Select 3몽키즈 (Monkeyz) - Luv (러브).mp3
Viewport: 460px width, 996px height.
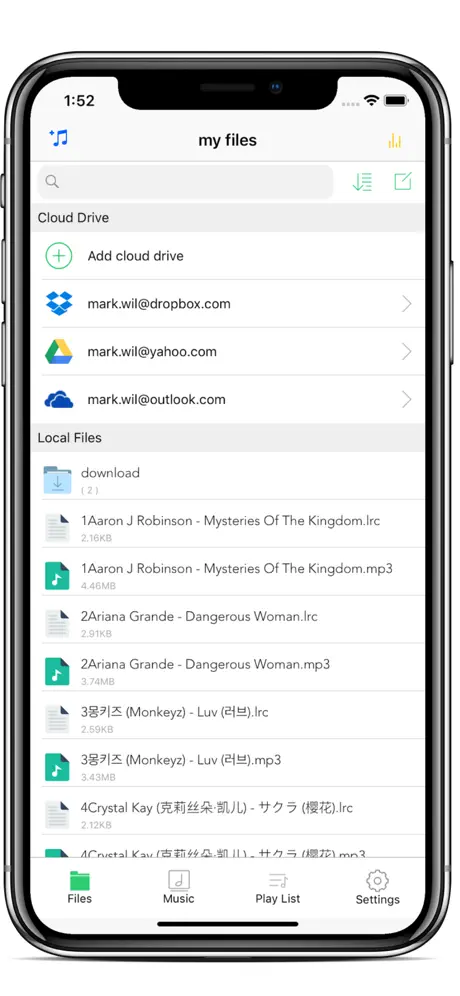(x=180, y=760)
